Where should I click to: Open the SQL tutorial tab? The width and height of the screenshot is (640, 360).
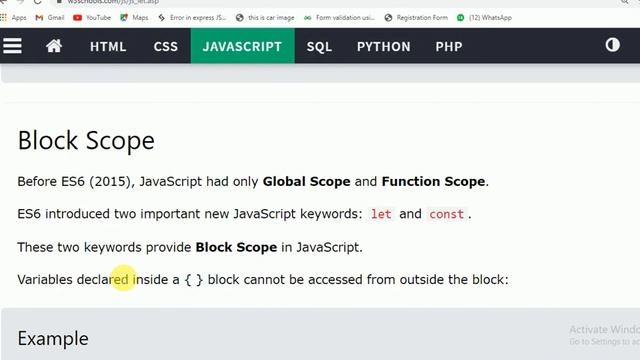[319, 46]
